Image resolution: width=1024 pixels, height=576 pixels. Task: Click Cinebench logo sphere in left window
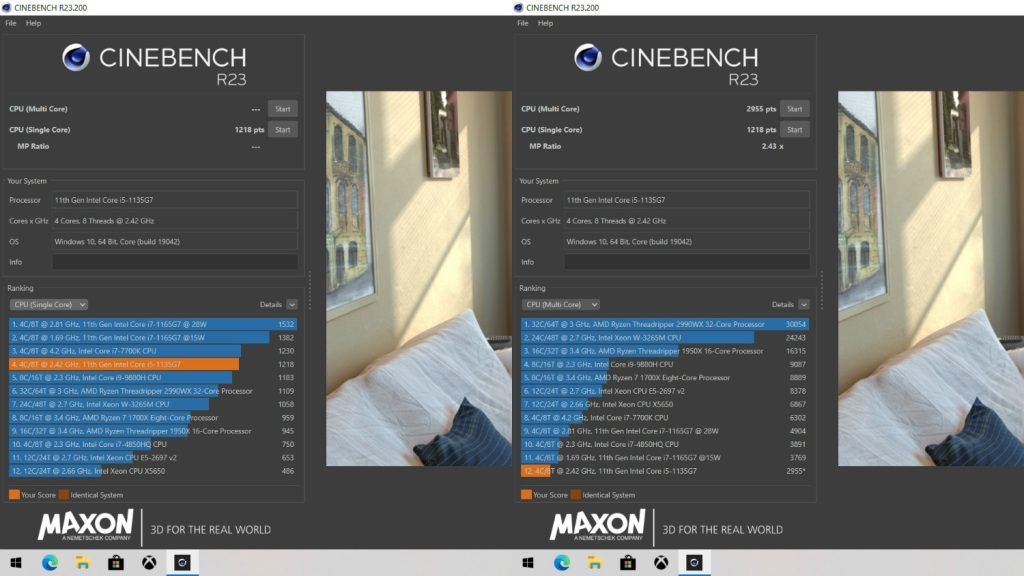pyautogui.click(x=76, y=57)
